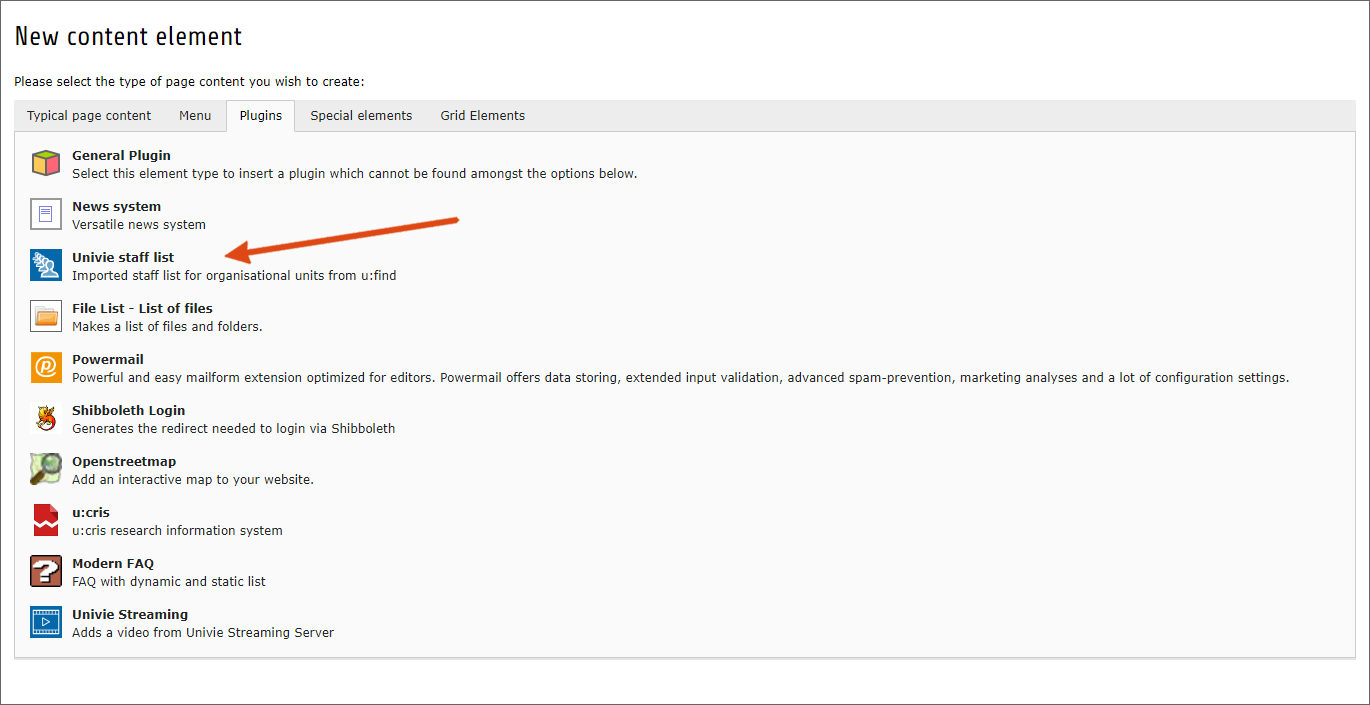
Task: Click the Powermail description about mailform extension
Action: [x=681, y=378]
